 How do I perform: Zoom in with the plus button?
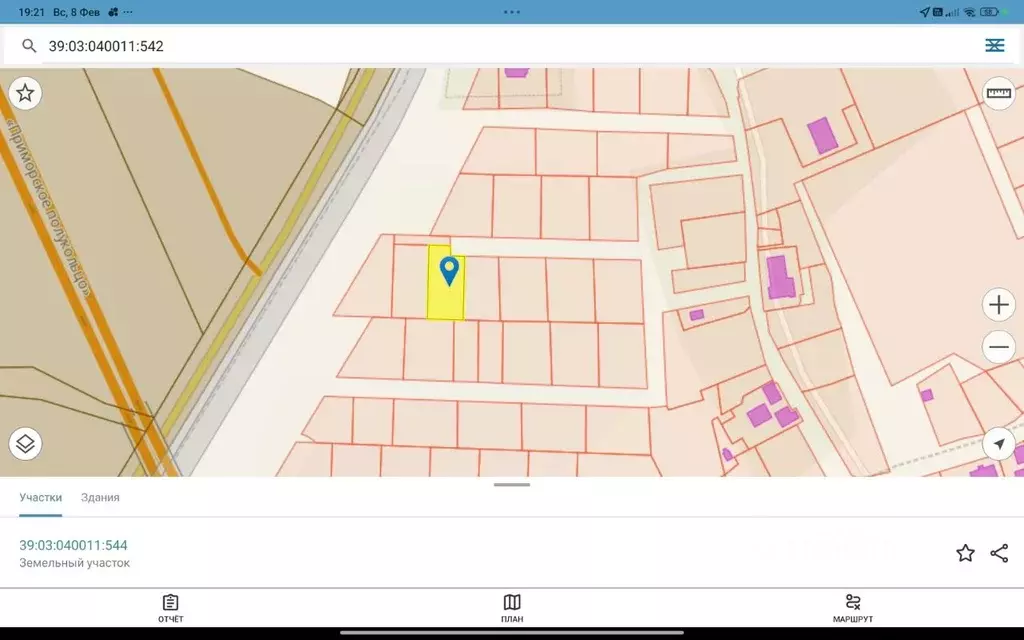click(999, 304)
